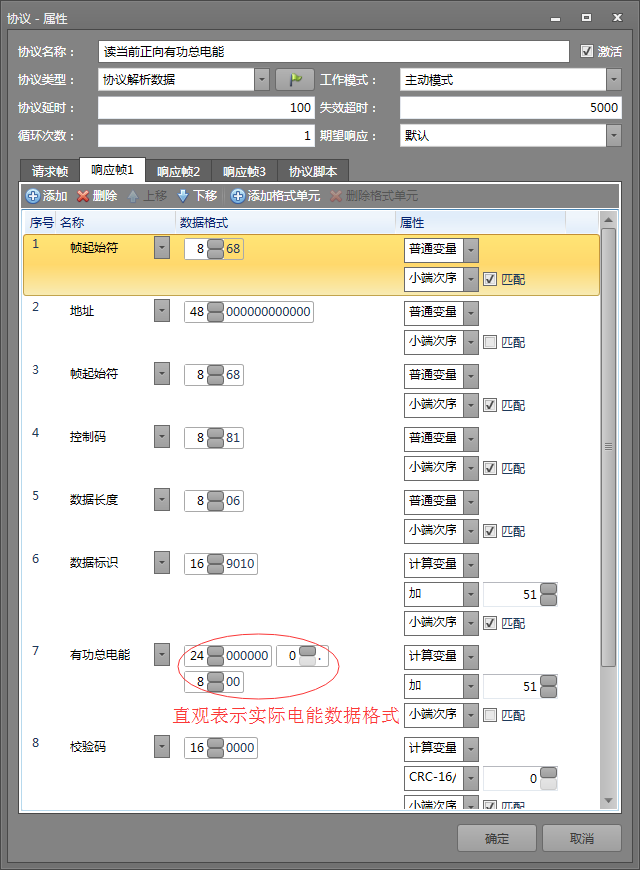Click spinner next to 51 in row 7
The image size is (640, 870).
point(548,686)
